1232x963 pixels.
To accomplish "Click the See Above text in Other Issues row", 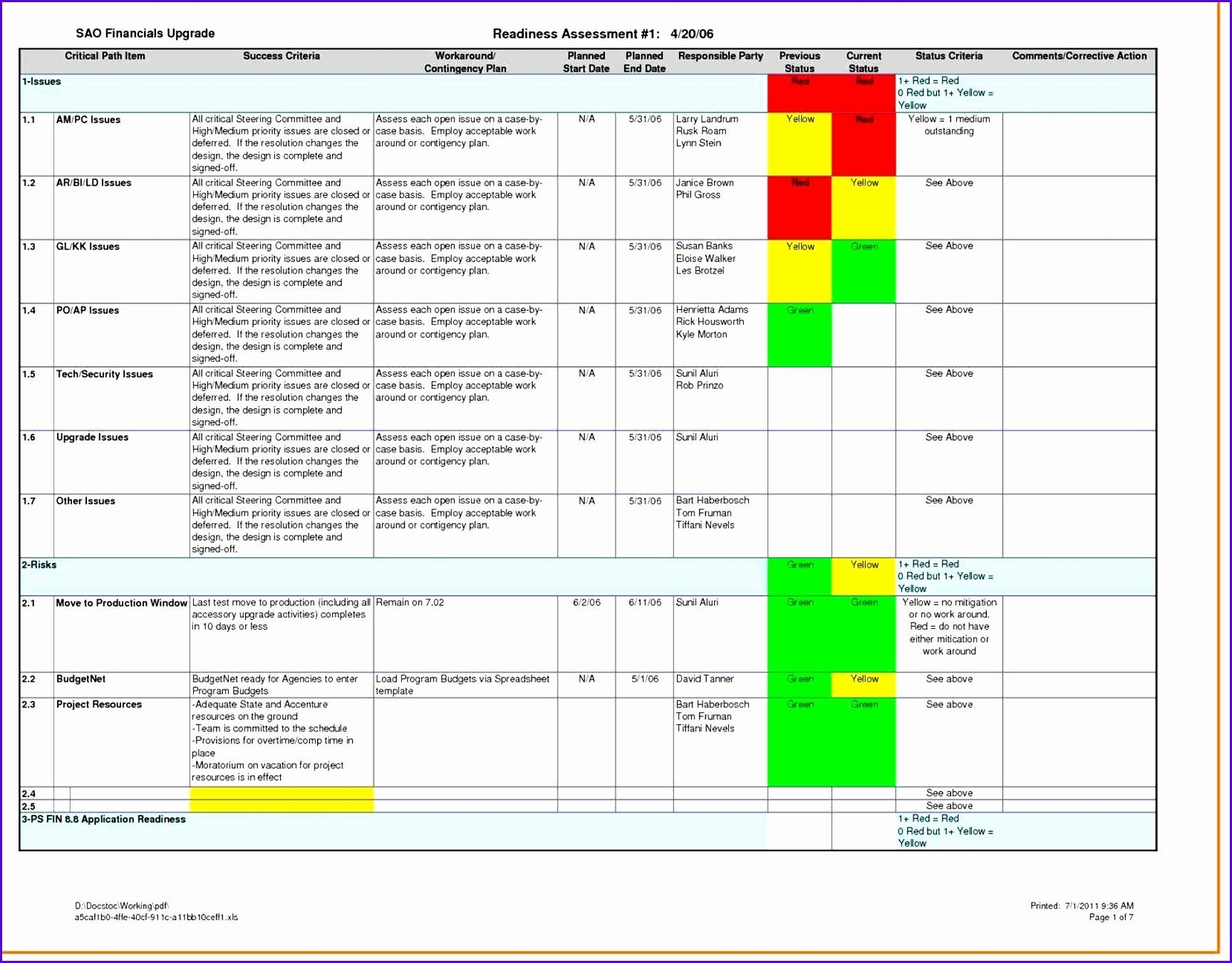I will click(949, 500).
